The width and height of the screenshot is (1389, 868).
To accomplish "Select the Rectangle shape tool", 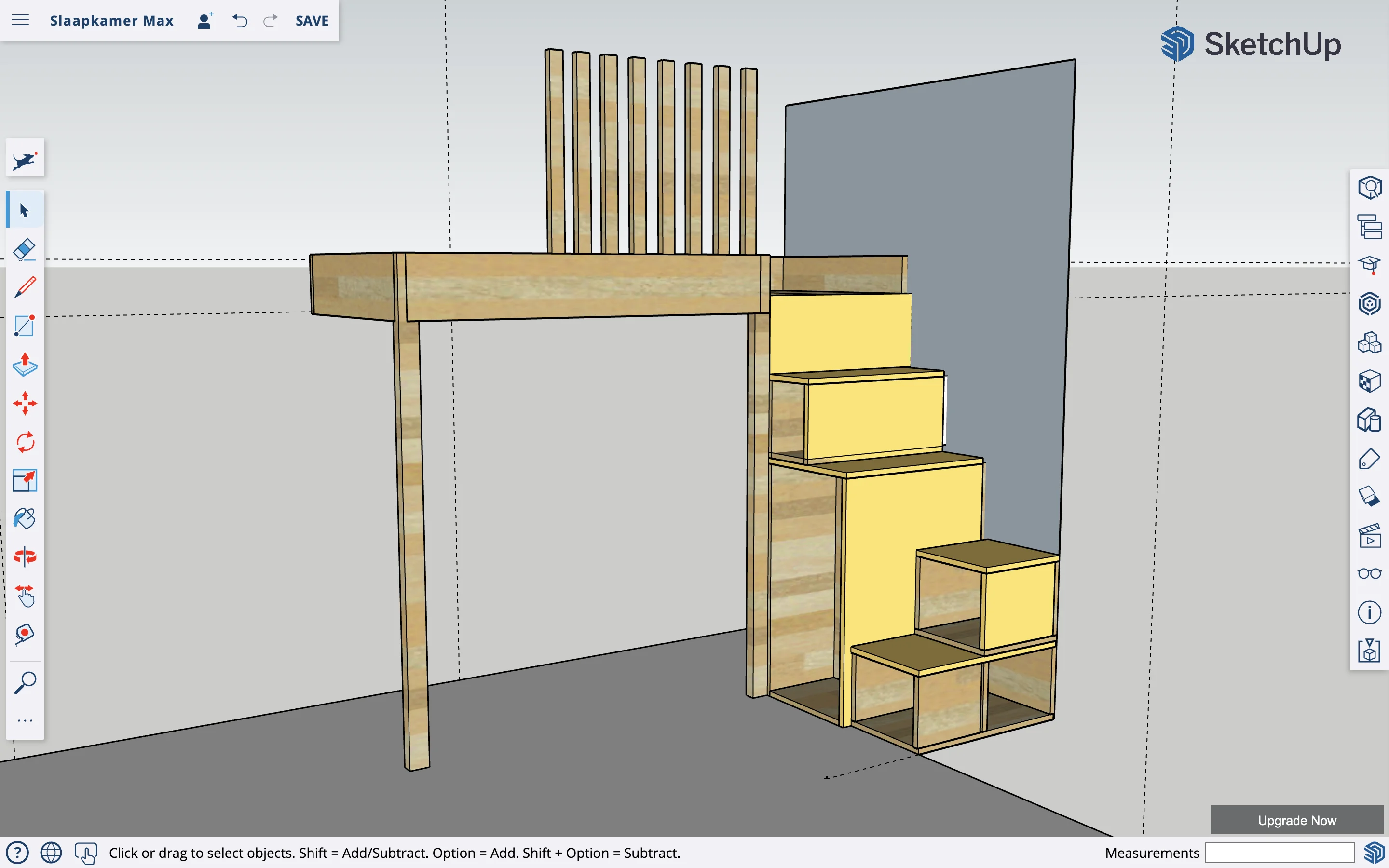I will pyautogui.click(x=25, y=326).
